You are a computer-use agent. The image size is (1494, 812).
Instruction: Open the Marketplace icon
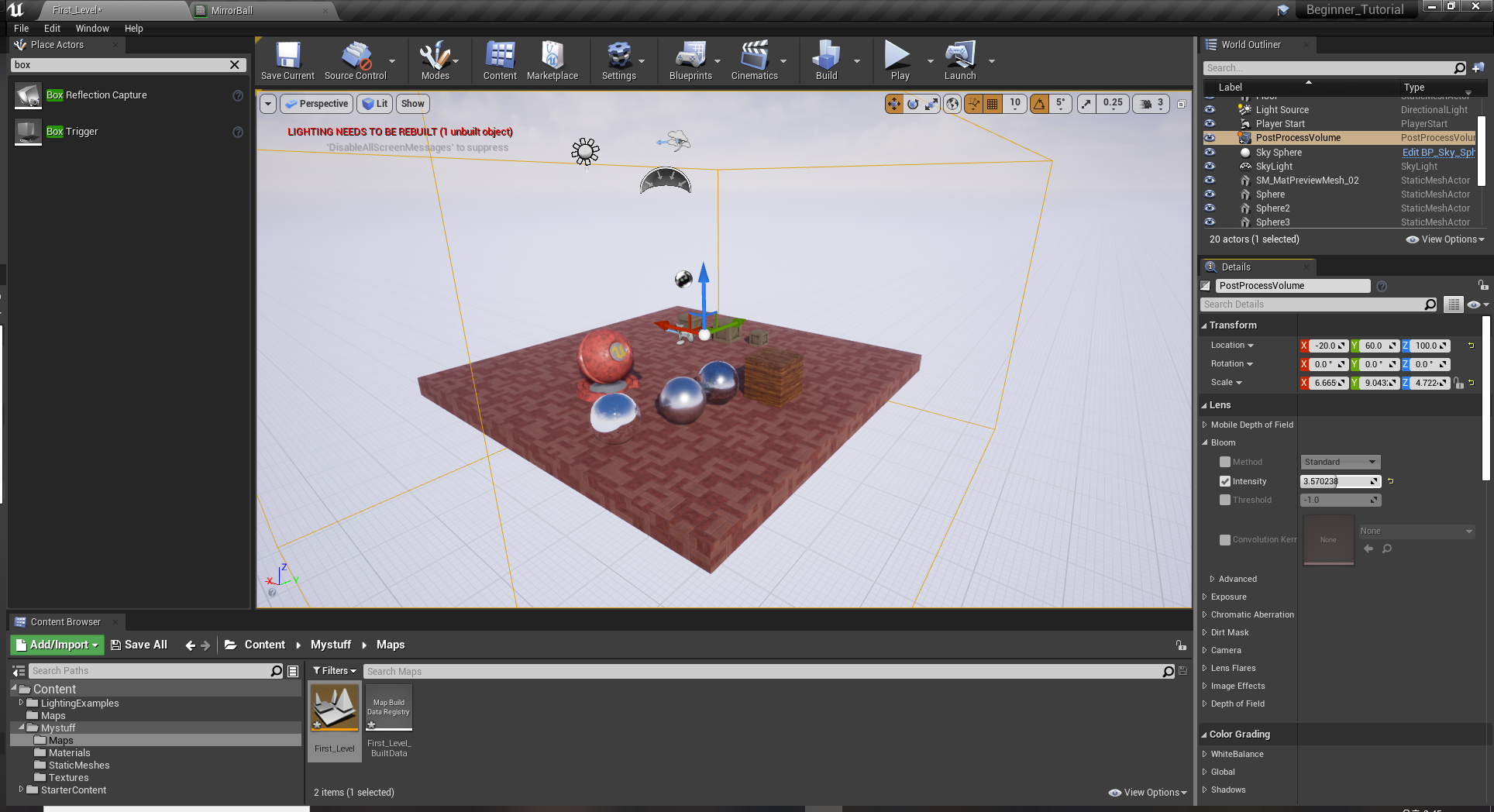point(553,60)
